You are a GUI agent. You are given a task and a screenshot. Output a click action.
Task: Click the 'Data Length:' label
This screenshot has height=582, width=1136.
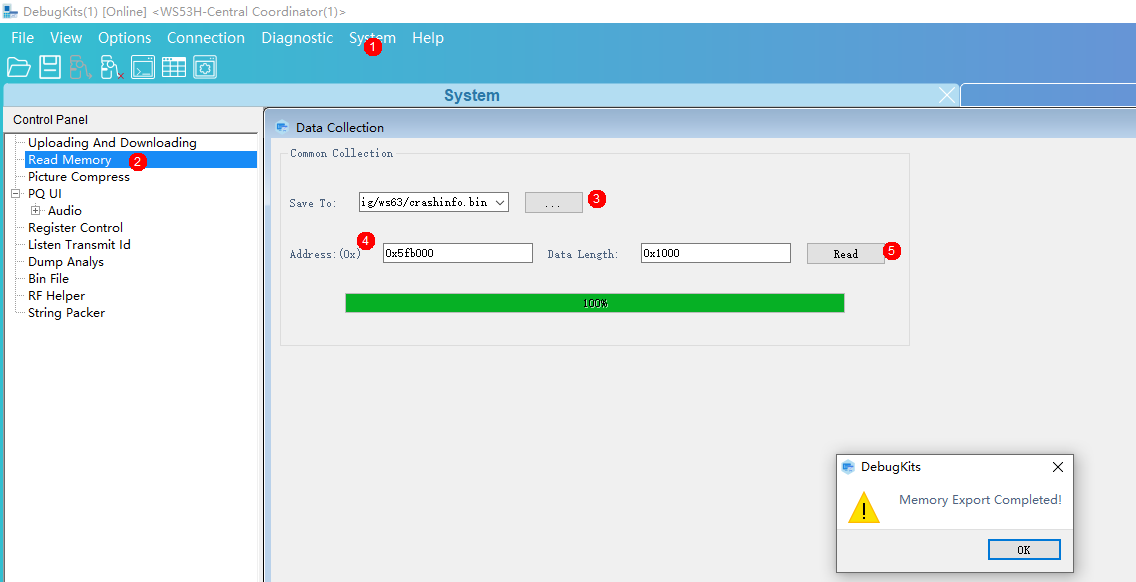tap(582, 254)
